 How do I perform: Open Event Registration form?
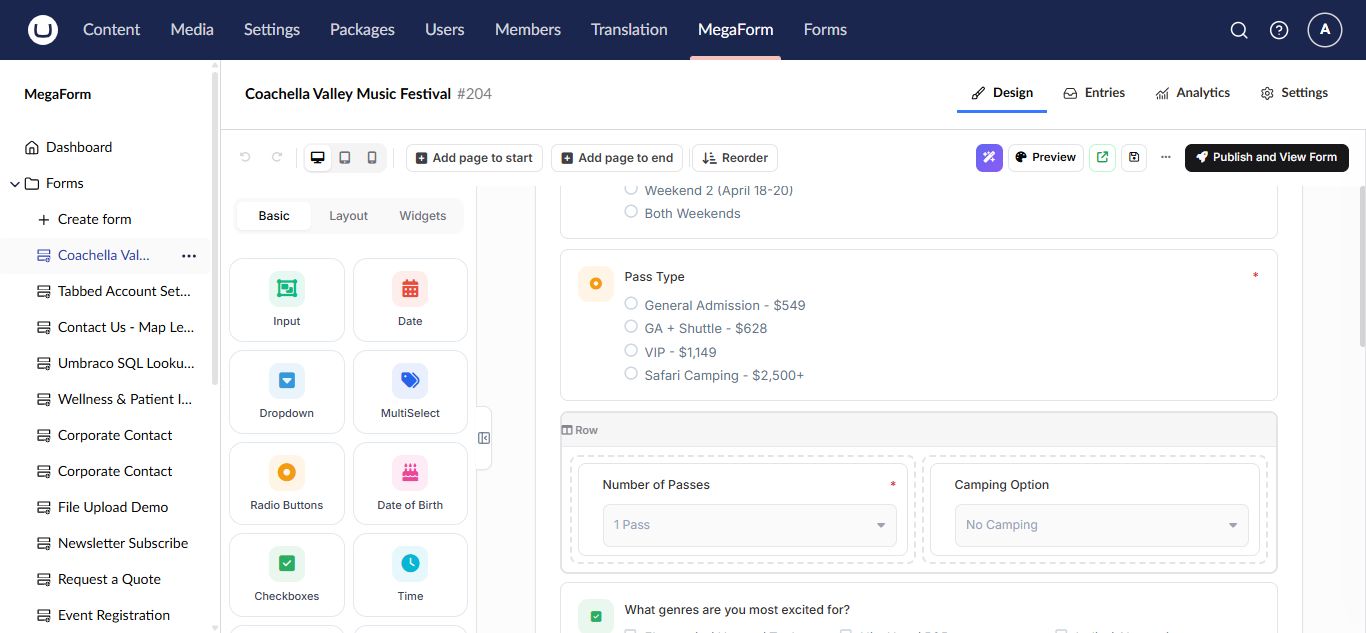pos(114,616)
